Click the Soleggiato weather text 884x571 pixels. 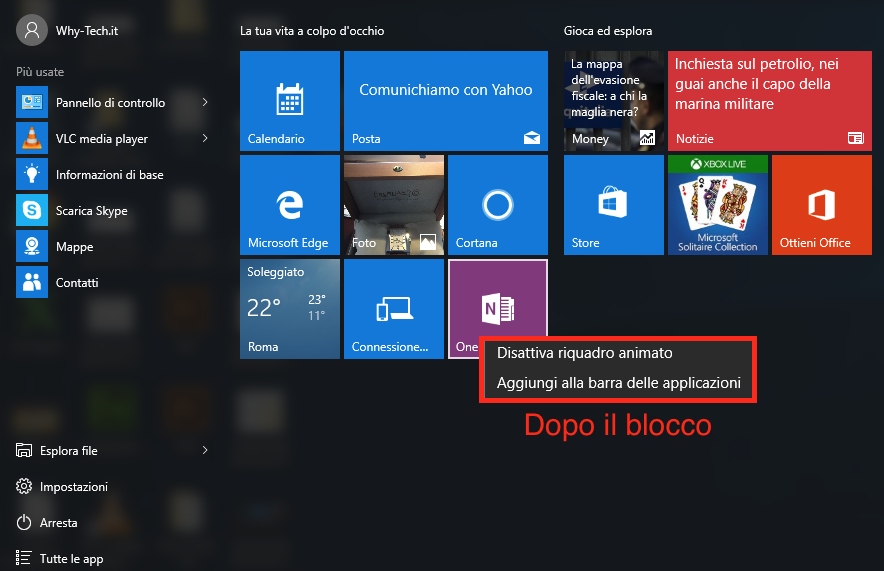tap(276, 272)
